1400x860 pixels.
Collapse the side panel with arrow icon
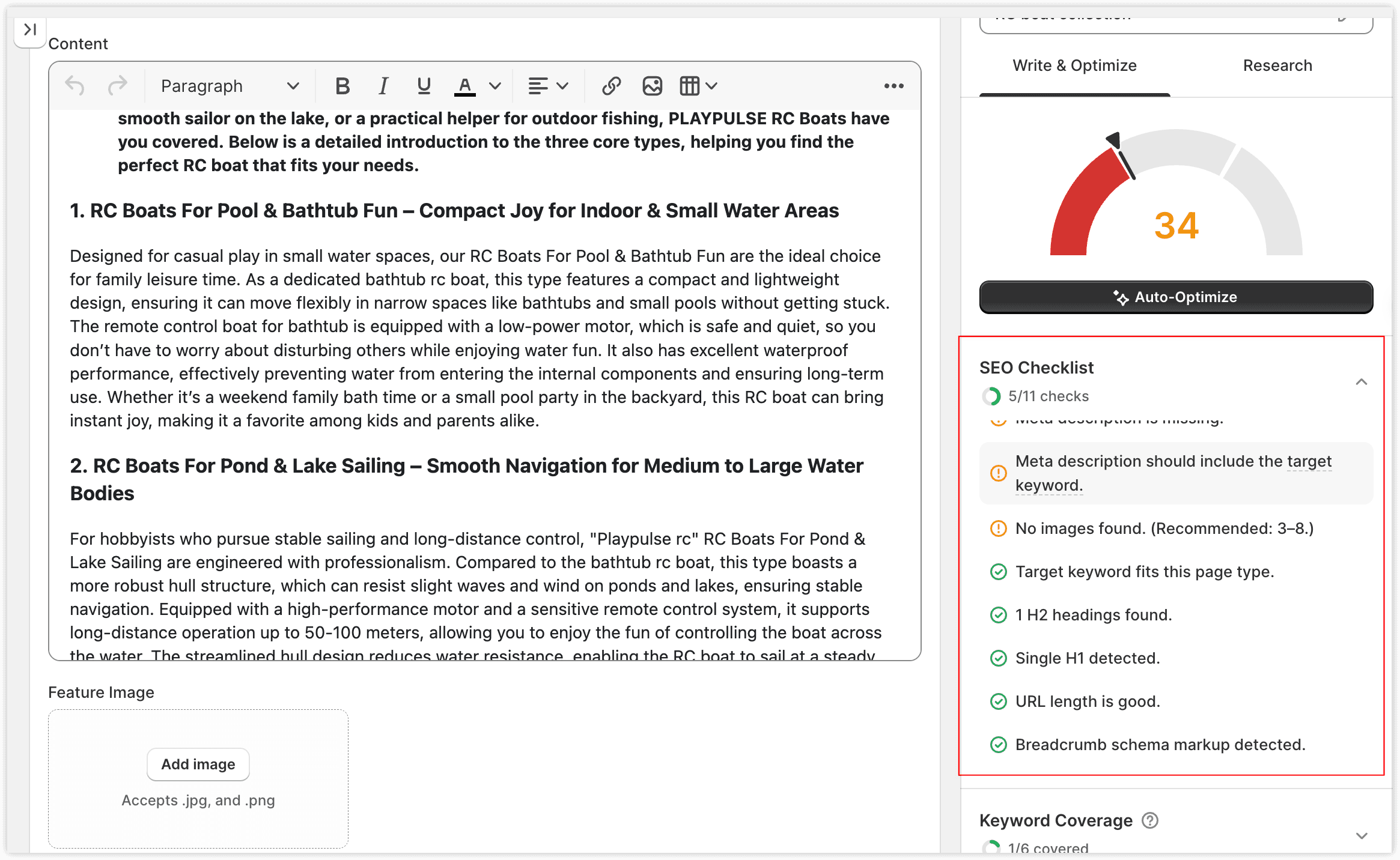(x=30, y=29)
